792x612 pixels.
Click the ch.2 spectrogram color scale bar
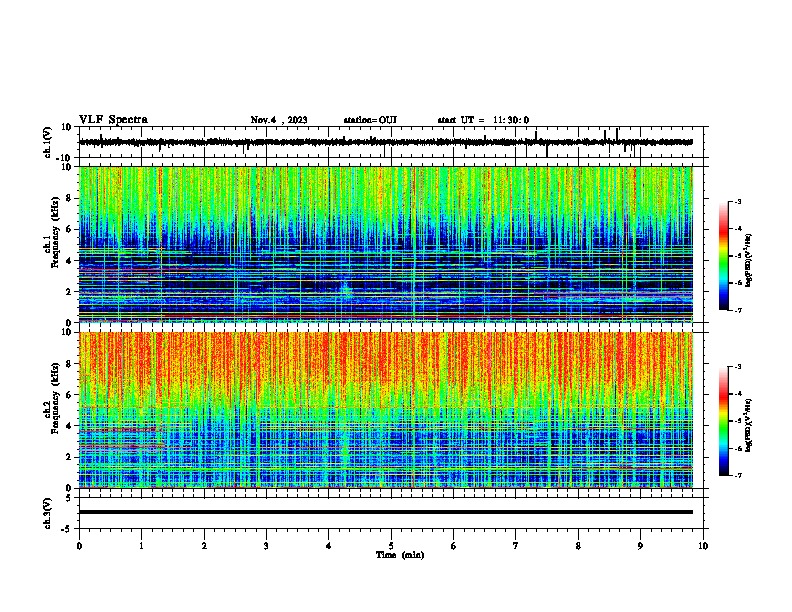(723, 421)
